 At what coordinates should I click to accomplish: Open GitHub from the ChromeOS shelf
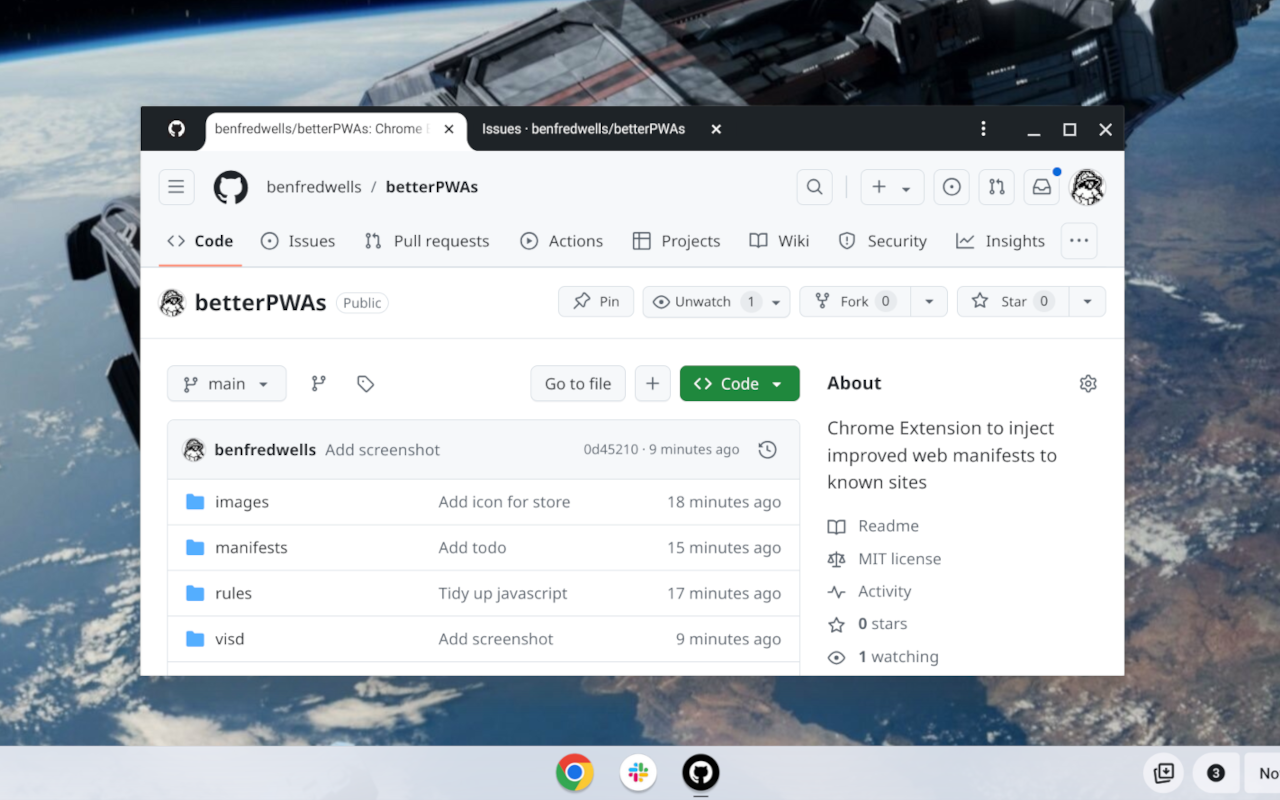point(700,773)
